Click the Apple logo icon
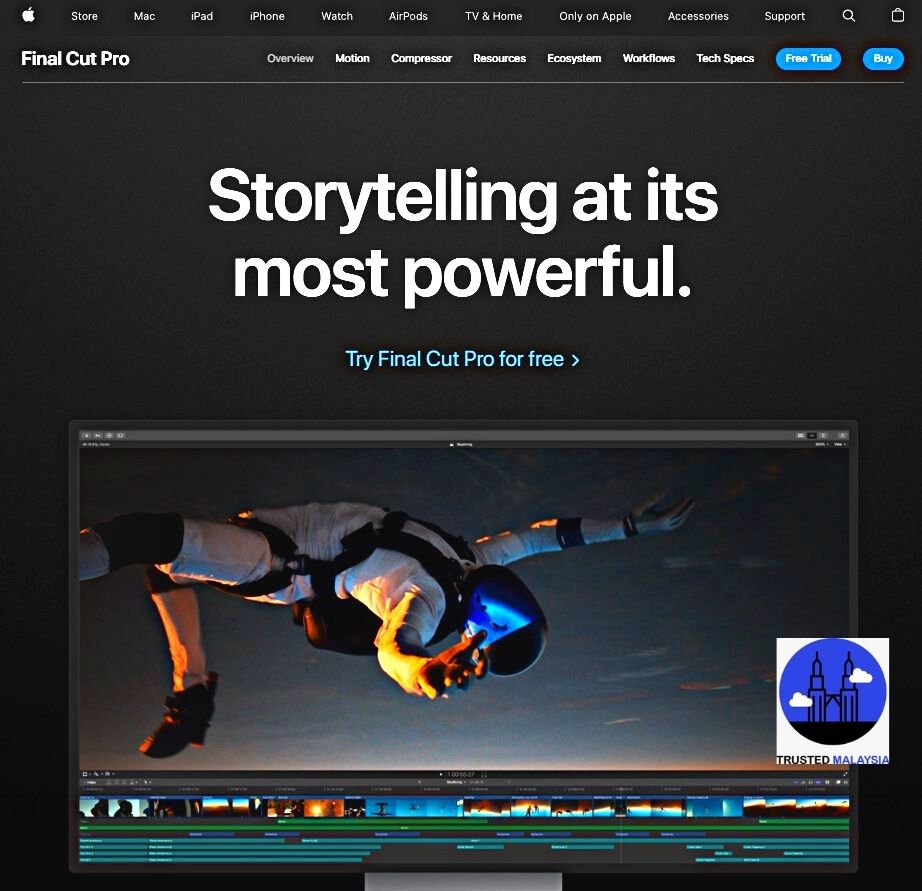 click(x=28, y=15)
